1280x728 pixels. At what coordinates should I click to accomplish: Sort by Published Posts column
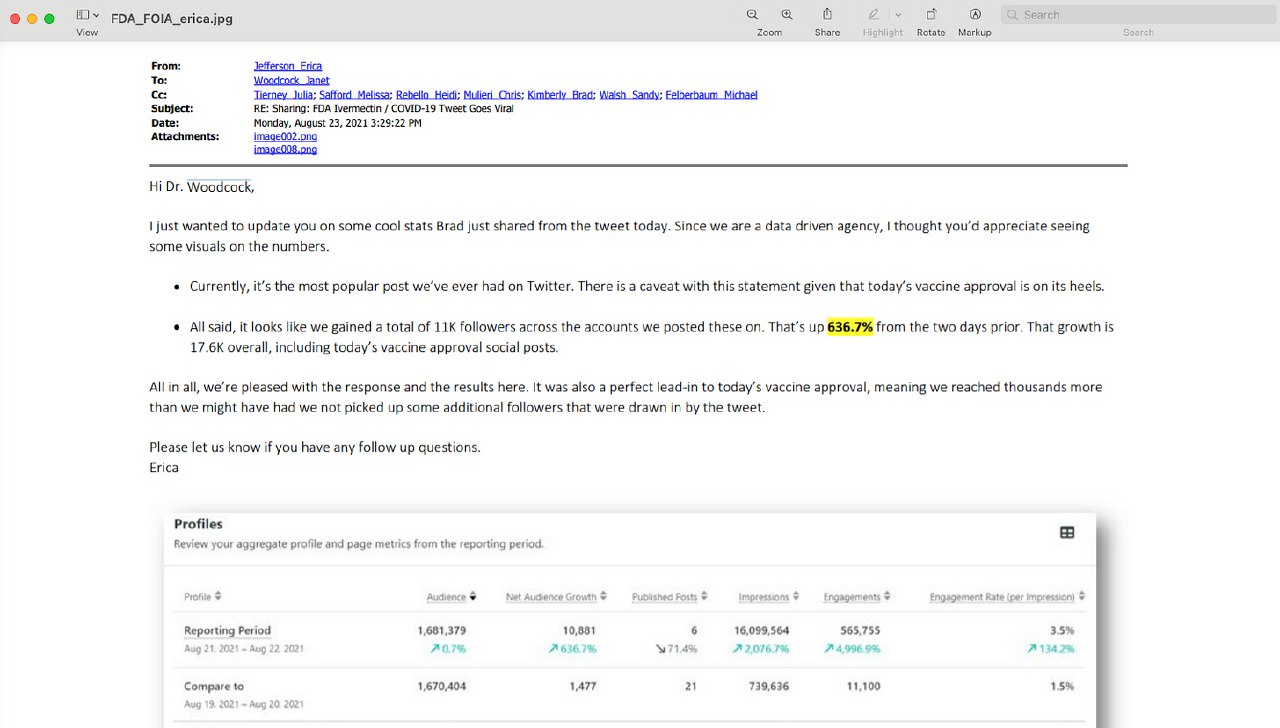[x=669, y=597]
